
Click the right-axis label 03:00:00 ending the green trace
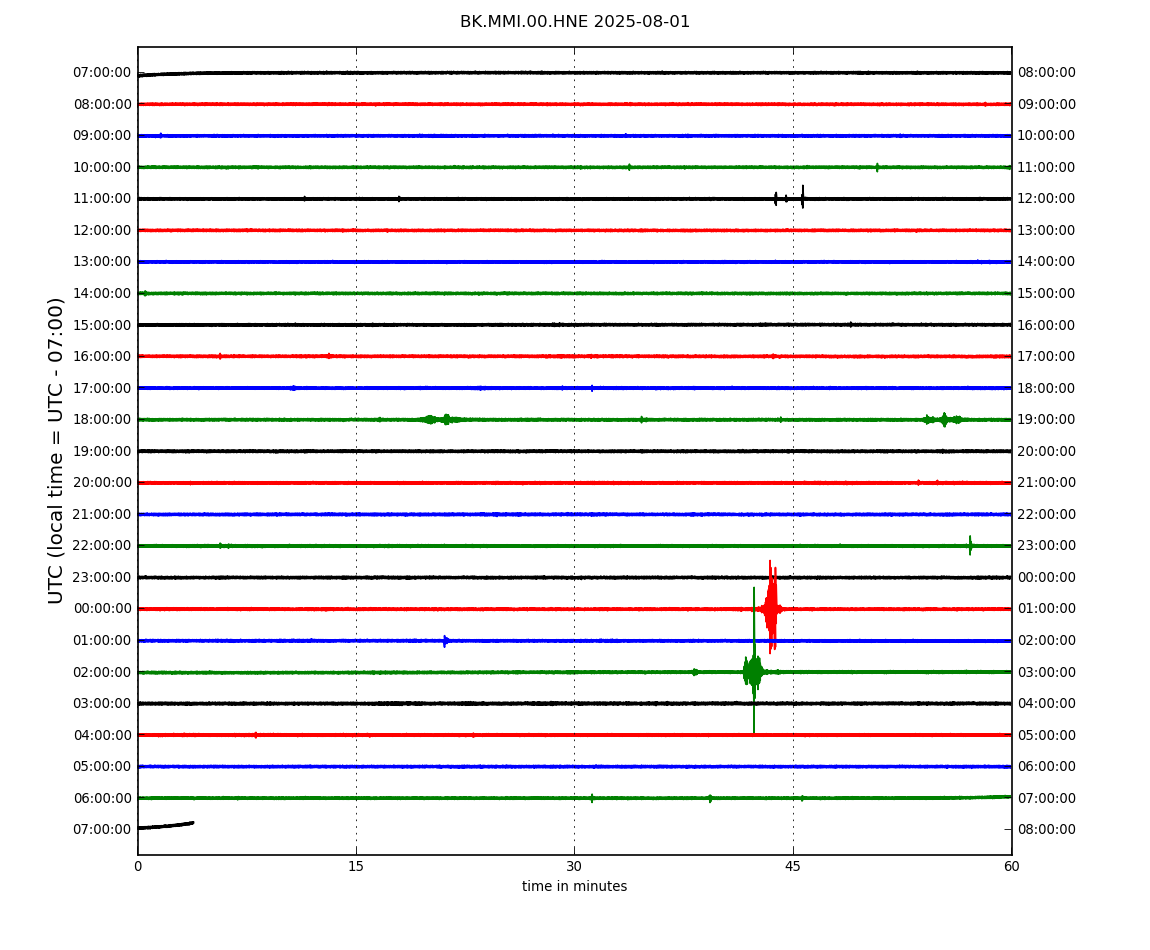(1047, 672)
